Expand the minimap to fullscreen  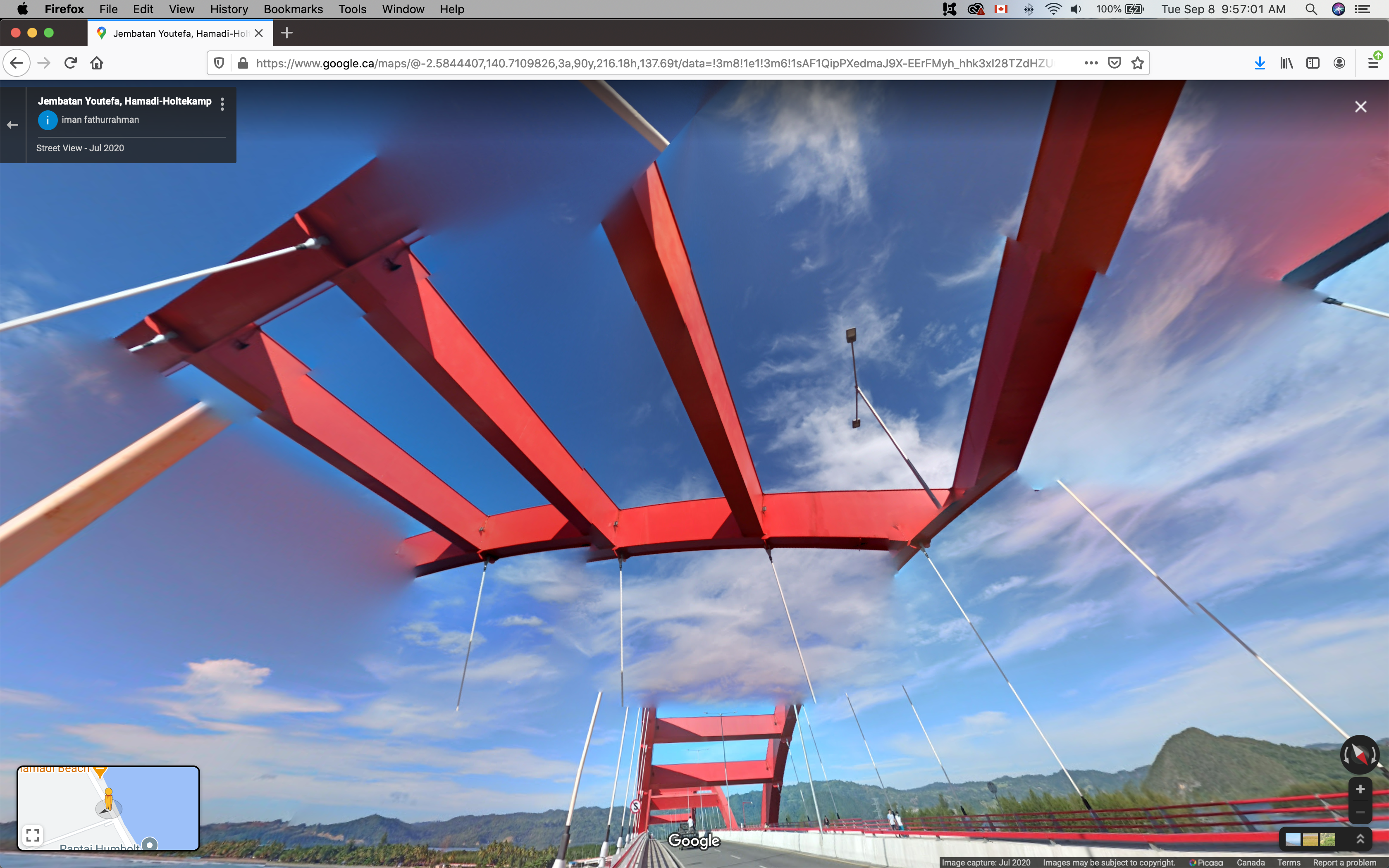(x=33, y=835)
